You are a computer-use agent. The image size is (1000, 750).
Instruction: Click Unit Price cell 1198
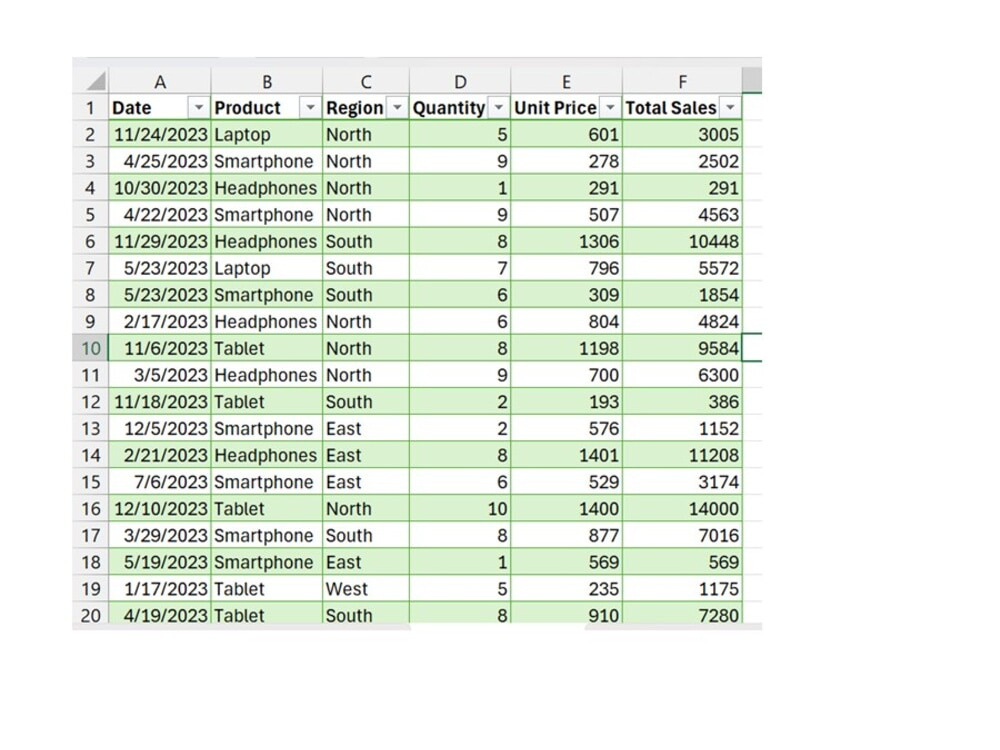point(566,348)
